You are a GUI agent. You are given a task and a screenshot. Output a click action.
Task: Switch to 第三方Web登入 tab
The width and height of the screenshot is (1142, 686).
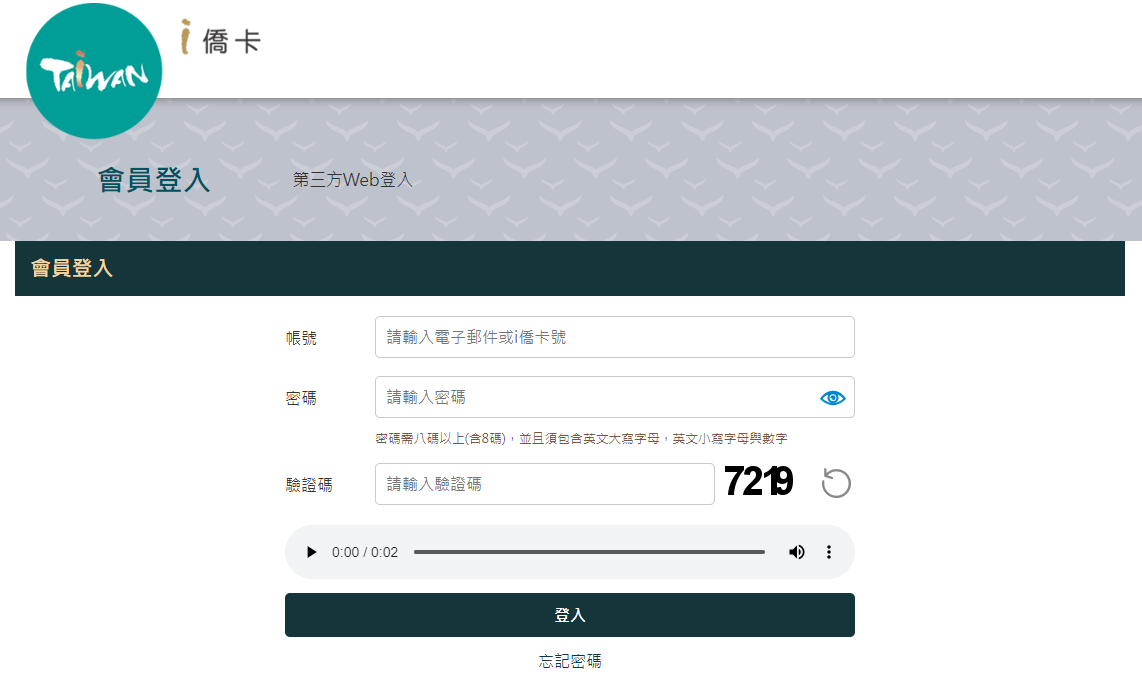pyautogui.click(x=352, y=179)
